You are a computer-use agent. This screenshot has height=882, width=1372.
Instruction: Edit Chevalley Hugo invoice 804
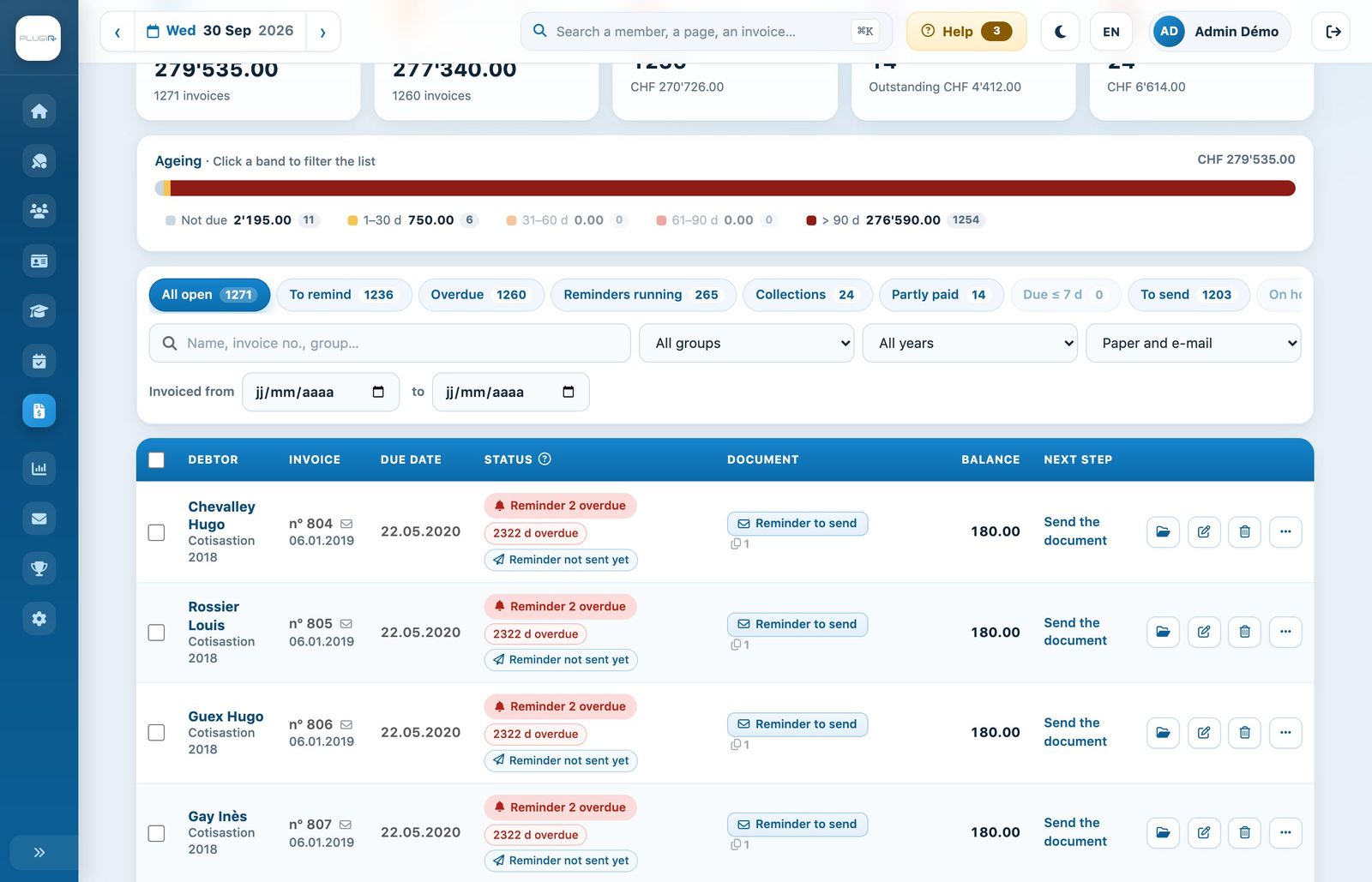1204,531
